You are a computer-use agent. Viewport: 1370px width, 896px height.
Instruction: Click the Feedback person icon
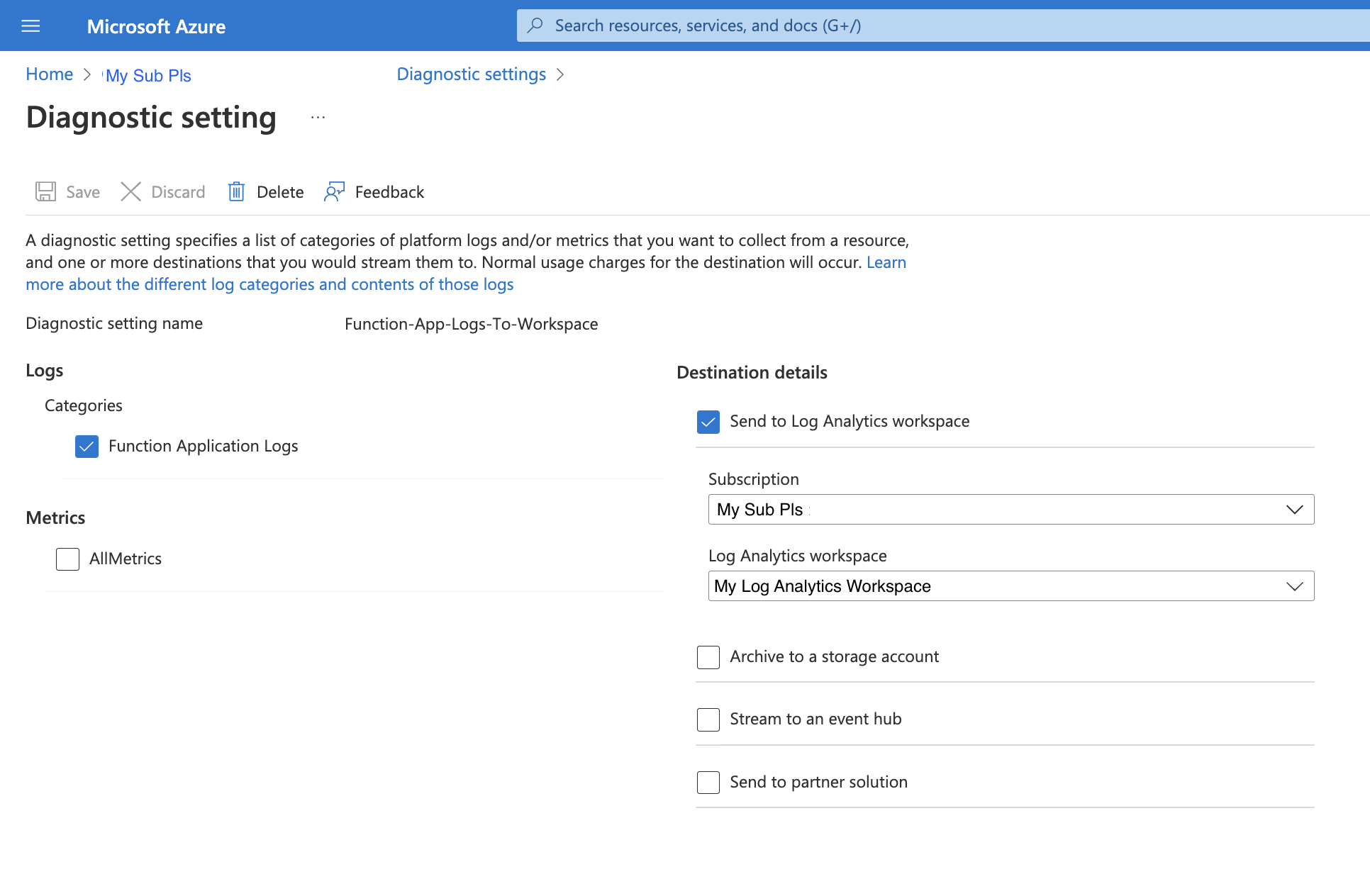(334, 191)
